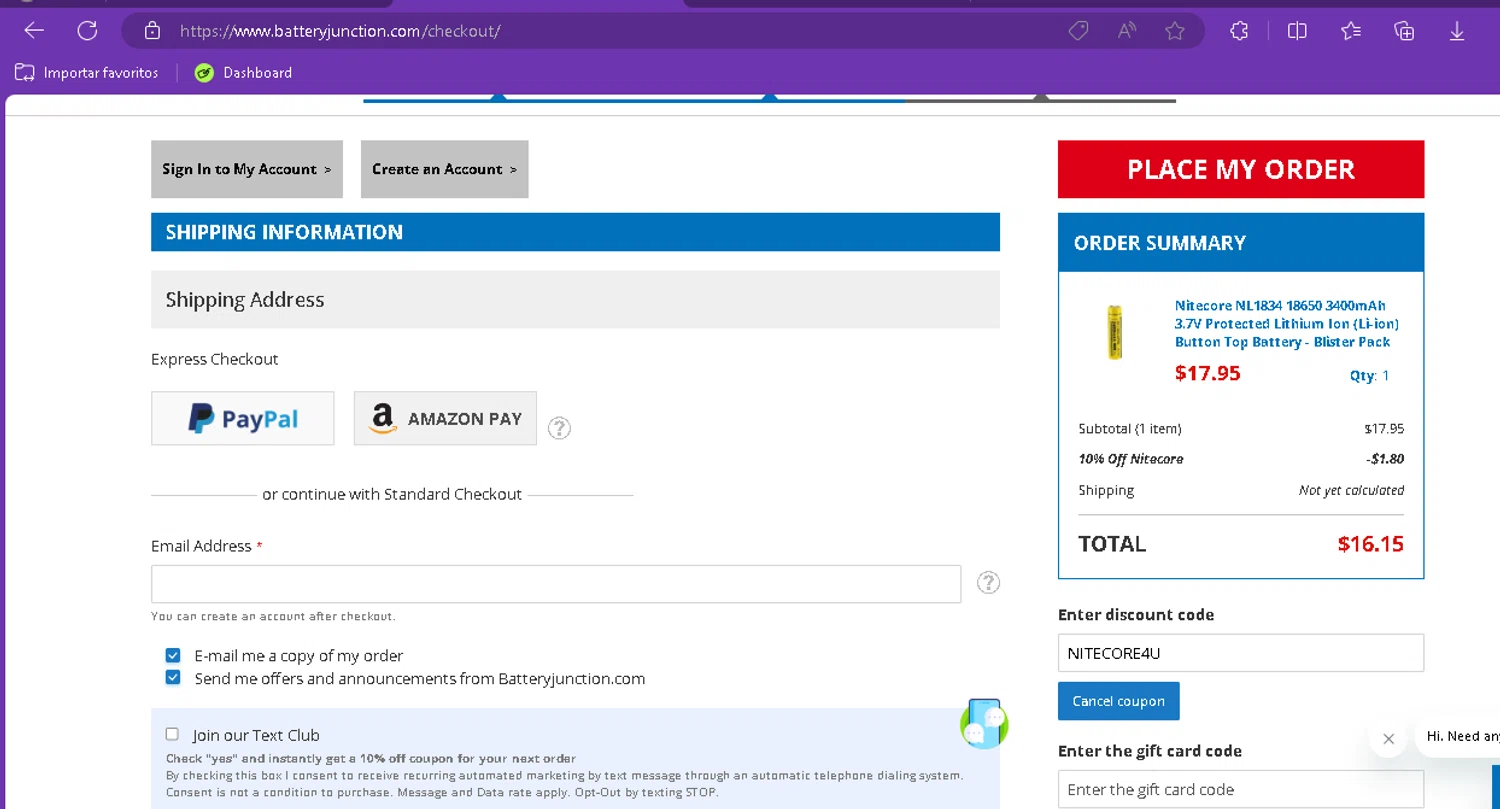Click the 'Express Checkout' label
Image resolution: width=1500 pixels, height=809 pixels.
215,359
